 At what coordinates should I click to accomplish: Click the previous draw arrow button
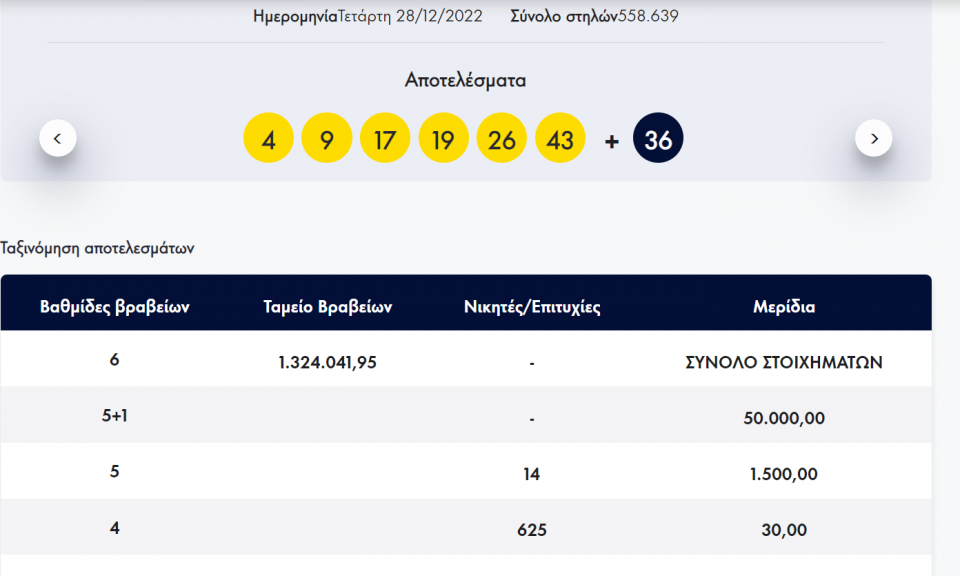(x=58, y=138)
